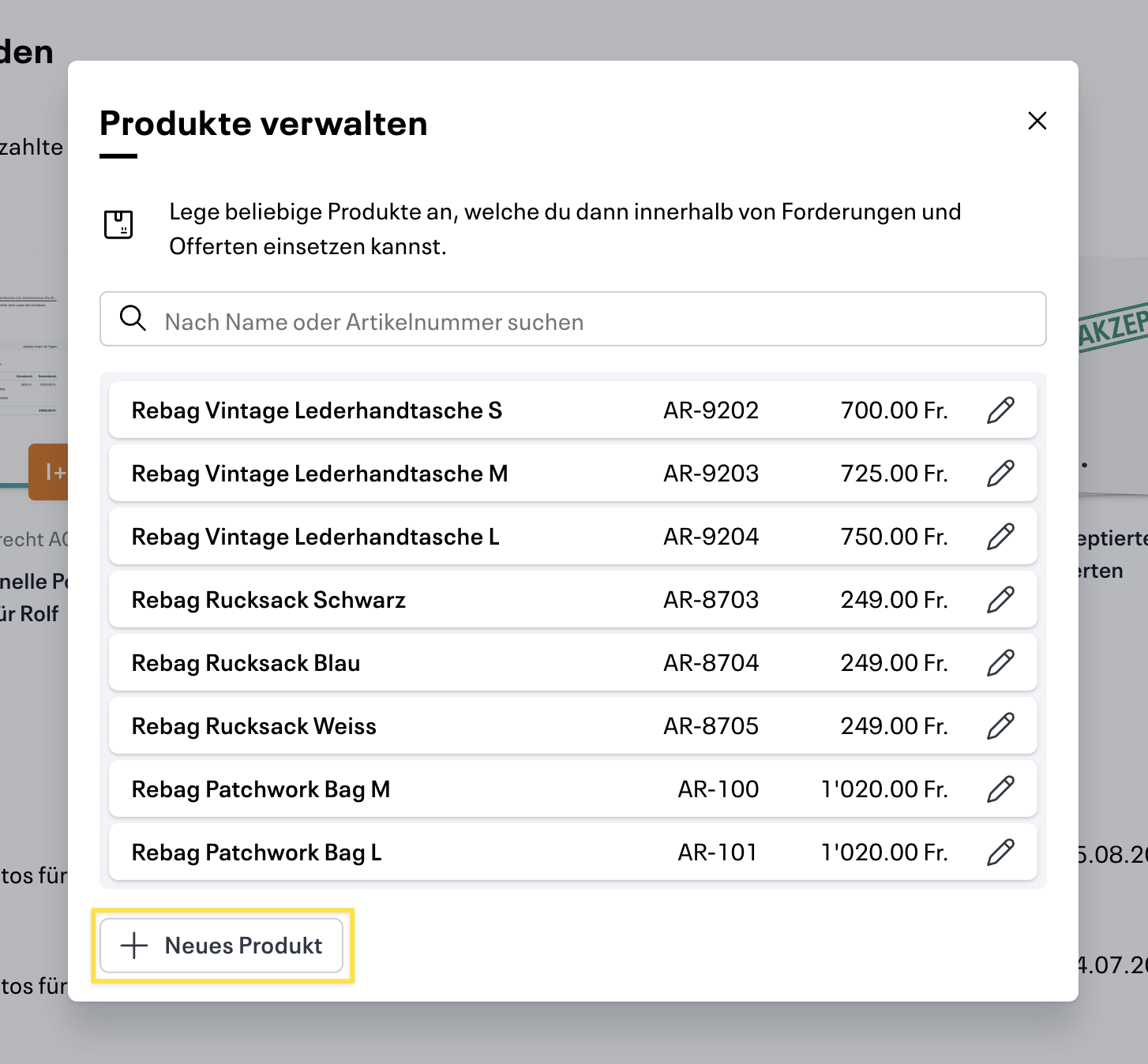Click the pencil icon beside Rebag Patchwork Bag L
Viewport: 1148px width, 1064px height.
1001,852
